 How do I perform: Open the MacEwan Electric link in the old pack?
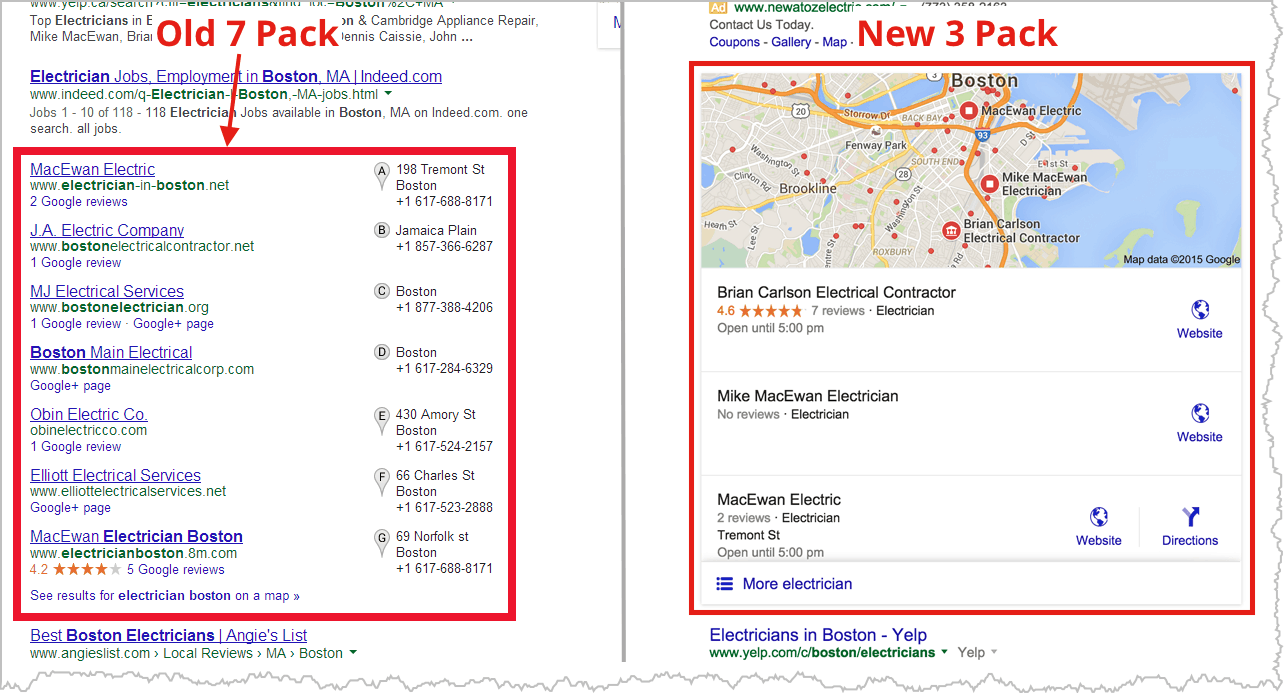92,169
